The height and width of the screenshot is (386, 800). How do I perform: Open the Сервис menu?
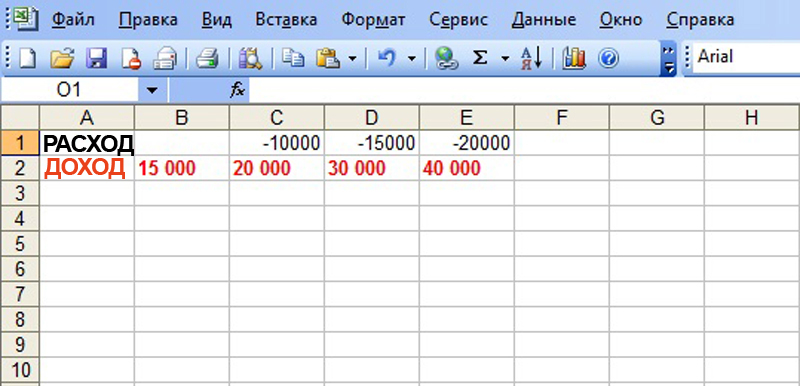pos(458,19)
